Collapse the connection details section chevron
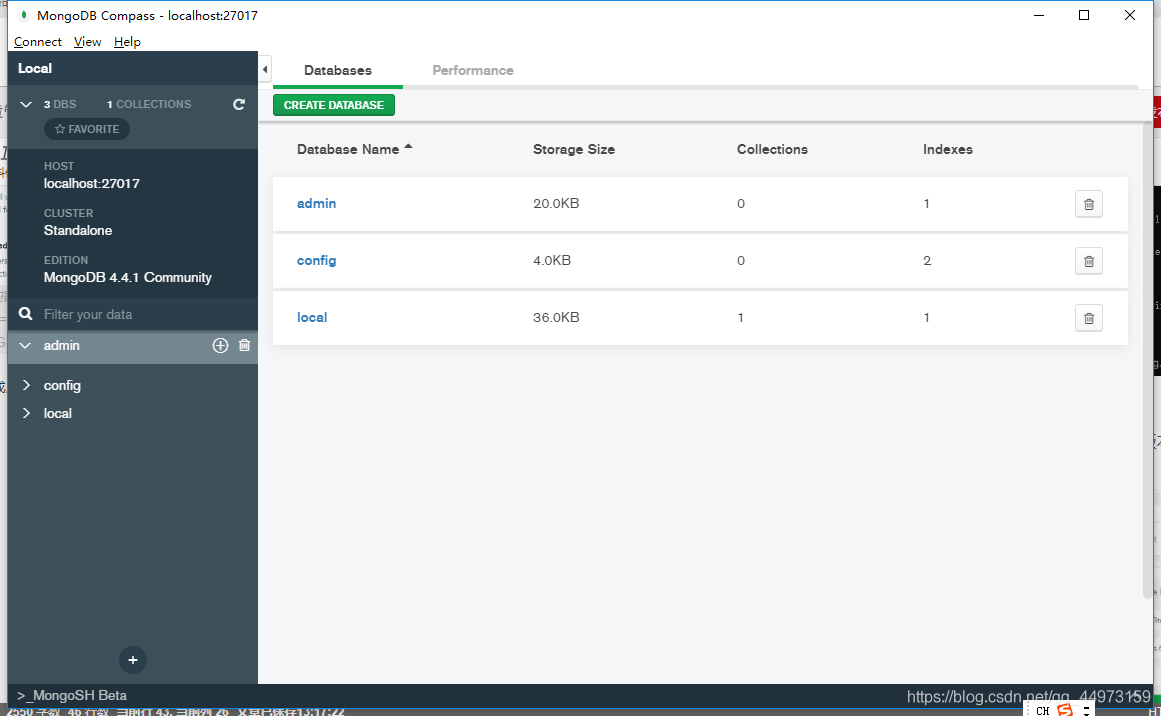This screenshot has width=1161, height=716. pos(26,104)
